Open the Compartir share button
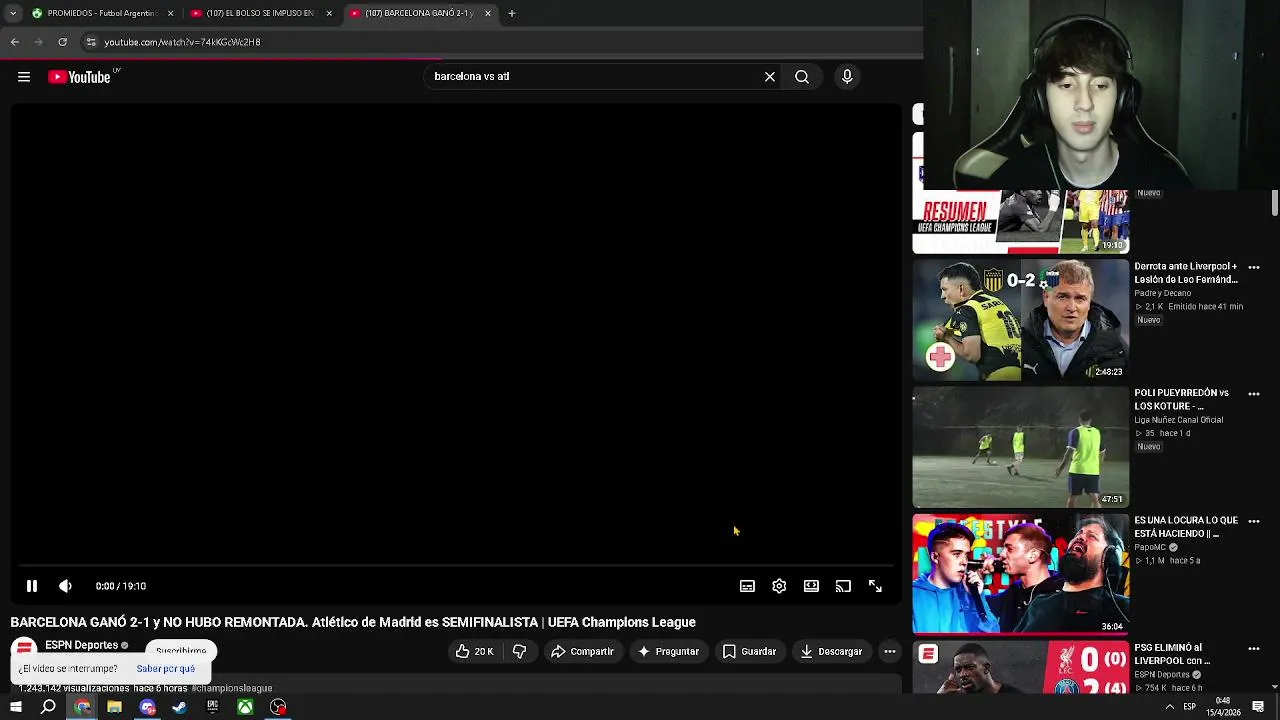The image size is (1280, 720). coord(582,651)
